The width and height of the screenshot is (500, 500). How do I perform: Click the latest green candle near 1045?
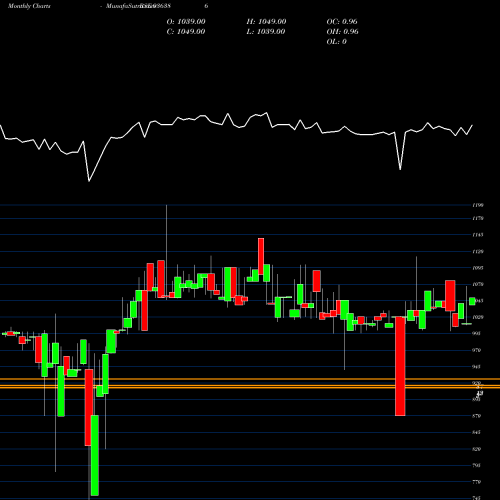click(x=472, y=301)
